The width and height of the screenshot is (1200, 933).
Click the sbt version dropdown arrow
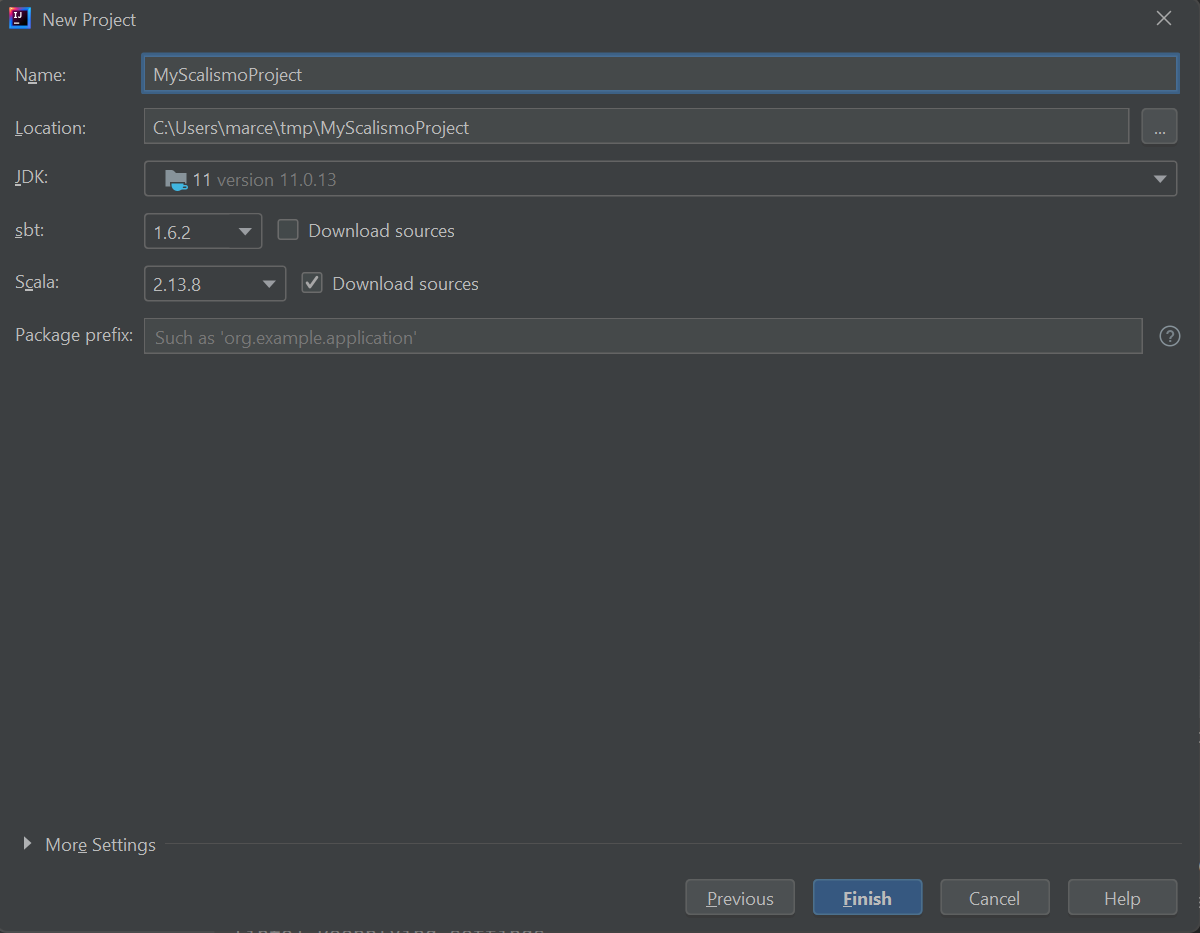pos(245,231)
